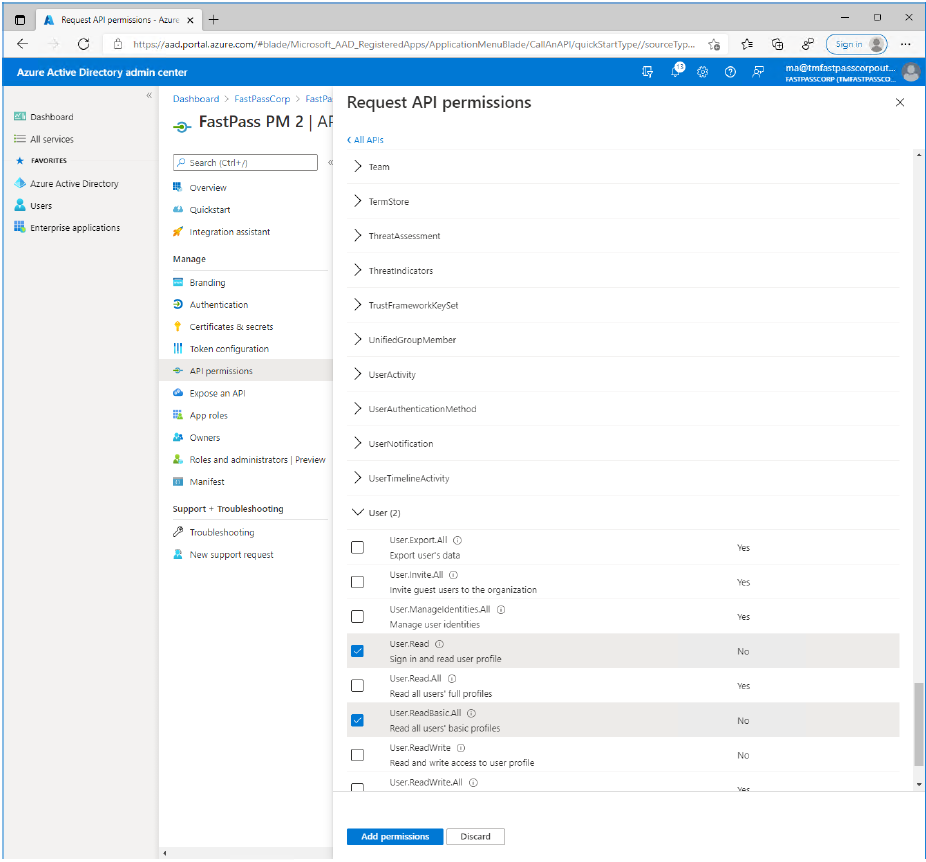Click the help question mark icon

coord(730,72)
